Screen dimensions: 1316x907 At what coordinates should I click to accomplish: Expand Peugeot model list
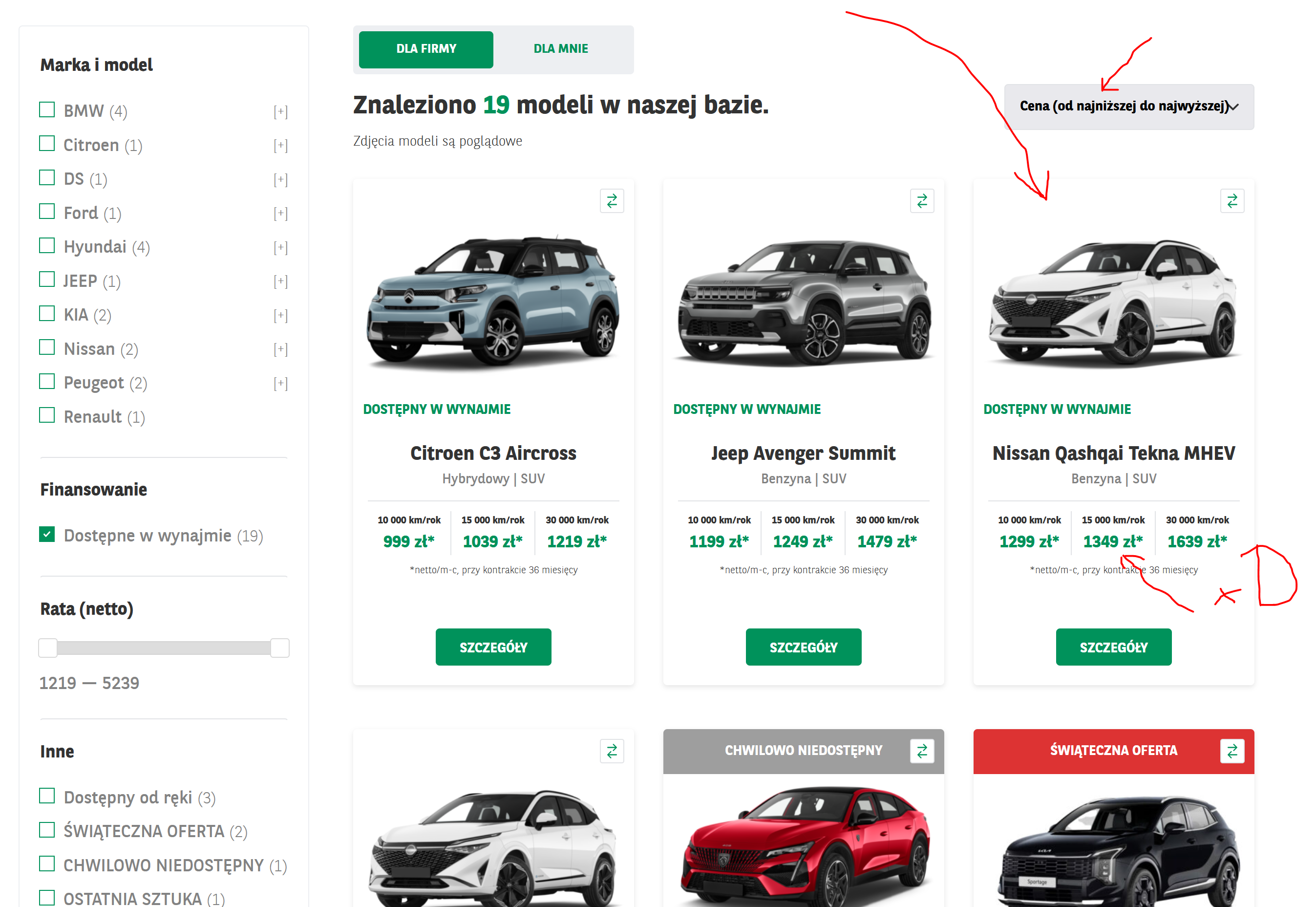pyautogui.click(x=280, y=383)
